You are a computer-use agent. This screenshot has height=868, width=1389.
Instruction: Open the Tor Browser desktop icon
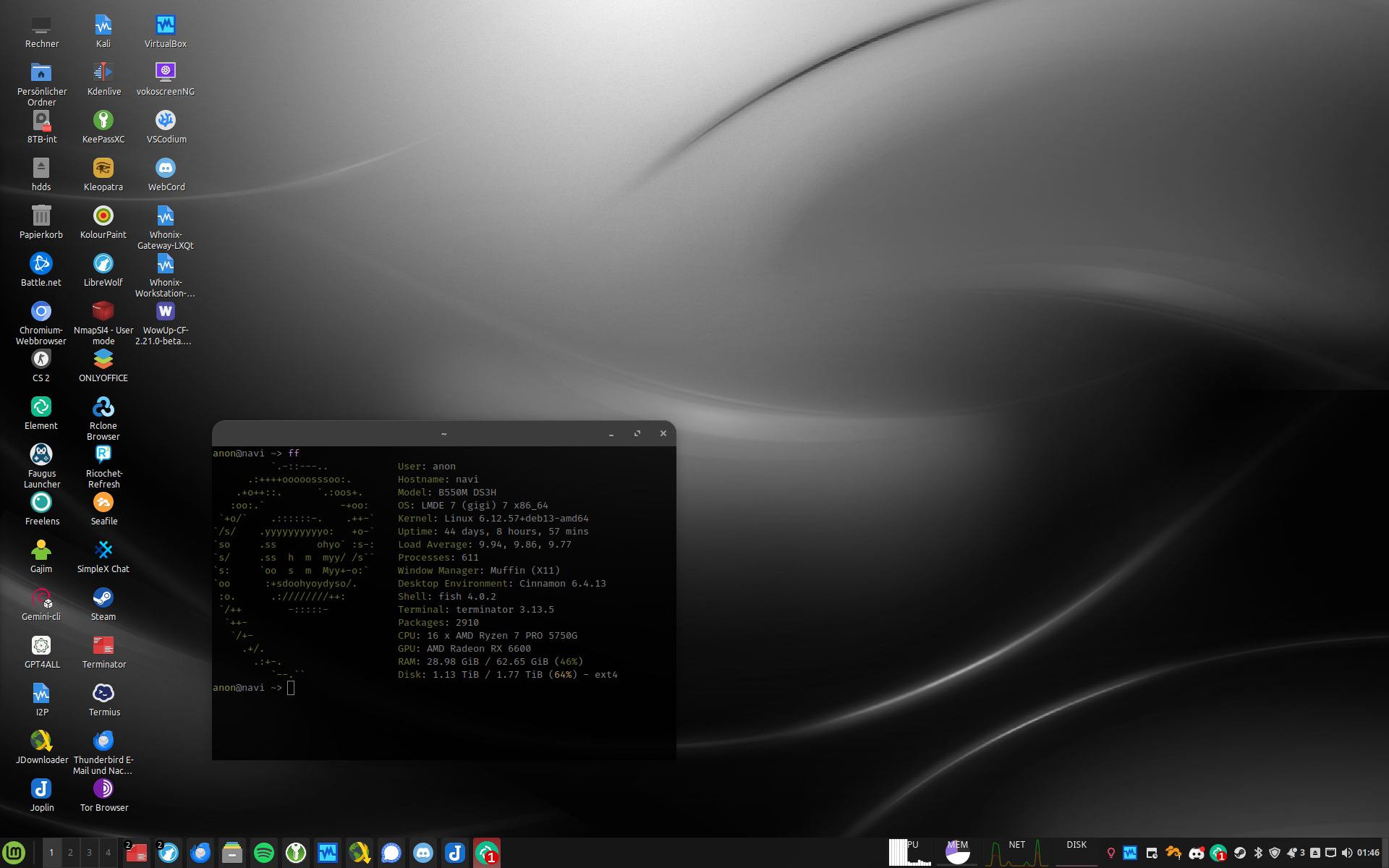pyautogui.click(x=103, y=789)
